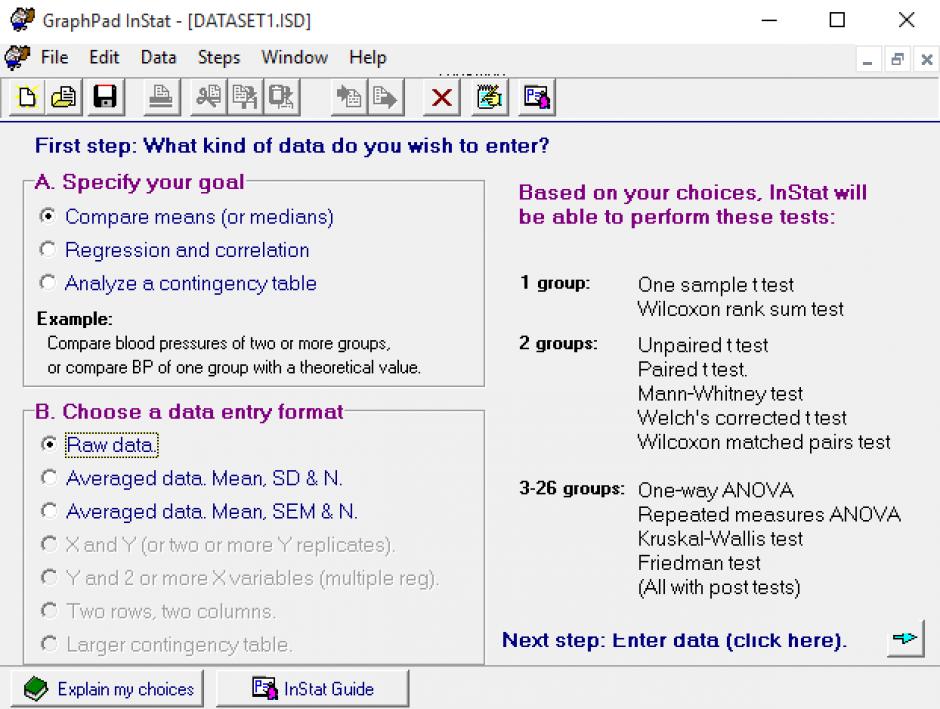Click the '(All with post tests)' text

719,587
